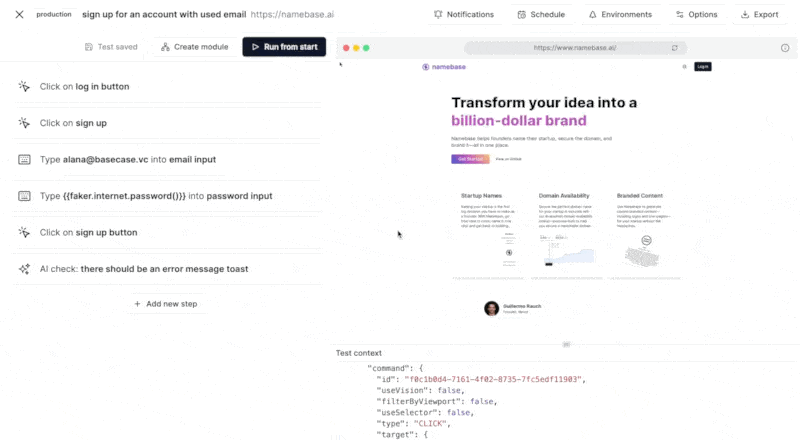The image size is (800, 440).
Task: Click the "useVision": false line
Action: coord(420,390)
